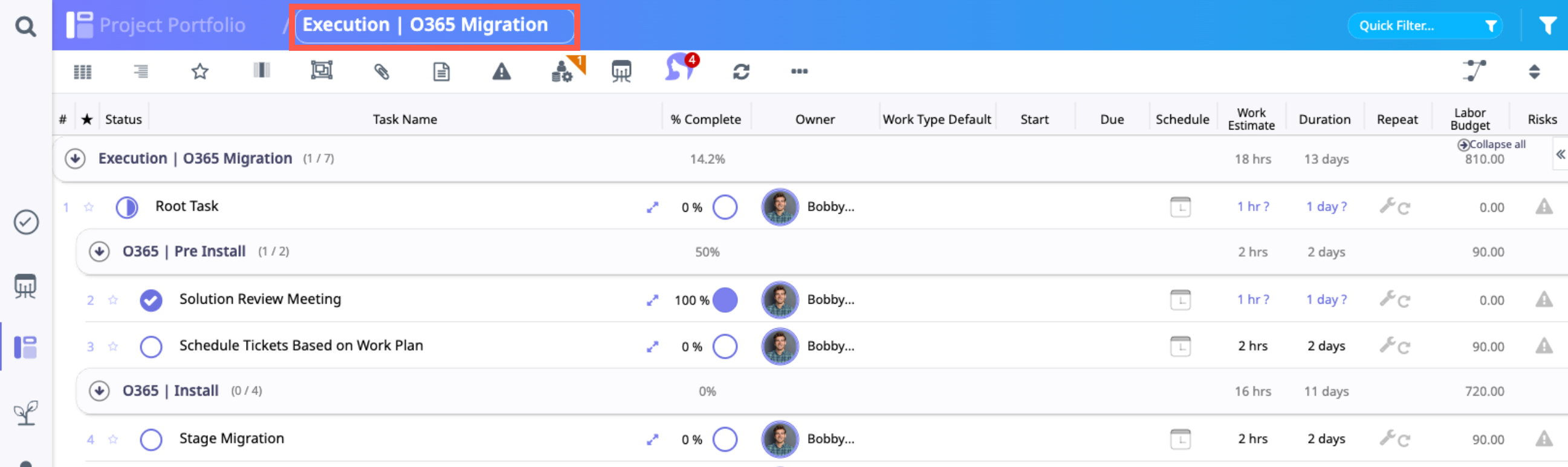1568x467 pixels.
Task: Open the resource settings icon with badge
Action: 563,71
